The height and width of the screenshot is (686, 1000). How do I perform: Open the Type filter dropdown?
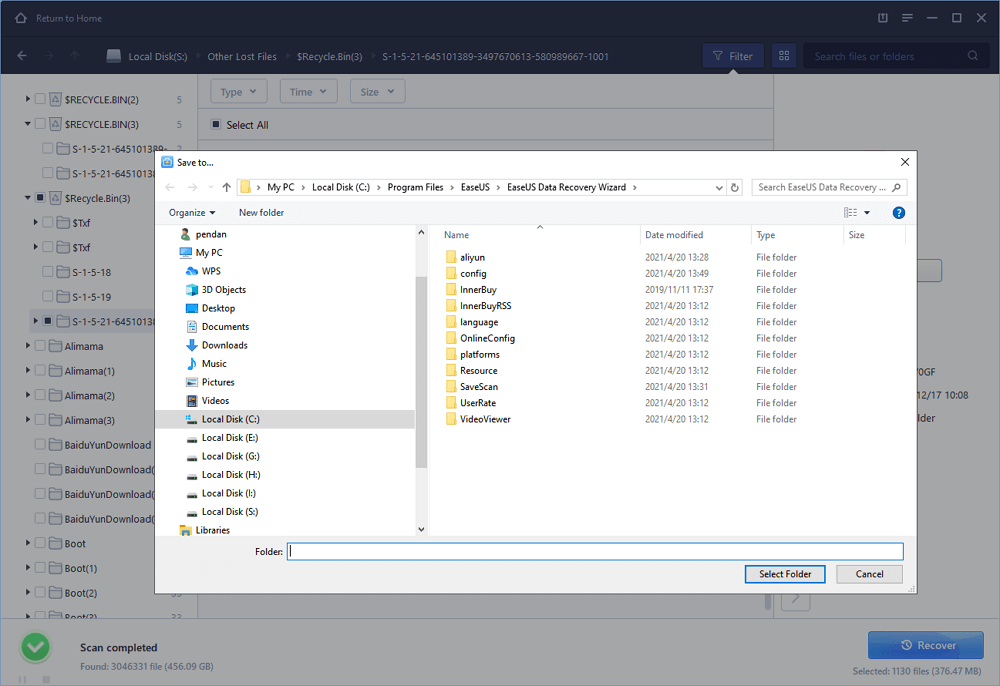pos(239,92)
